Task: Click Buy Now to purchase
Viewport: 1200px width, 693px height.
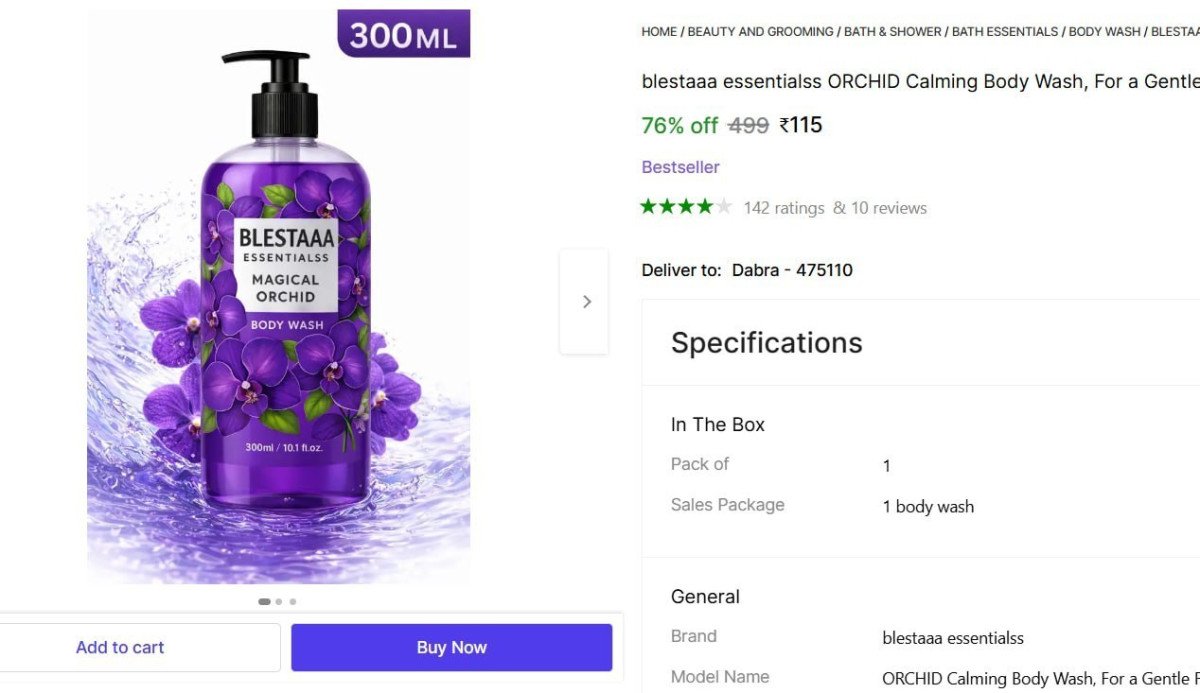Action: (x=451, y=647)
